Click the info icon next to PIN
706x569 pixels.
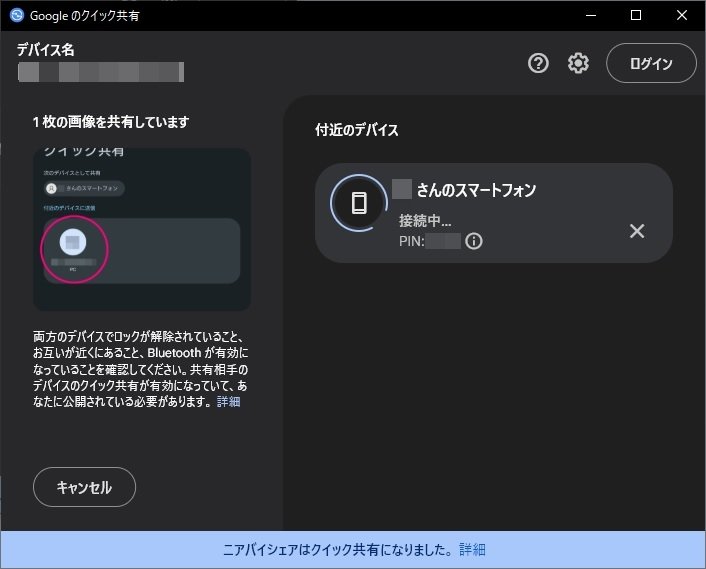point(474,241)
